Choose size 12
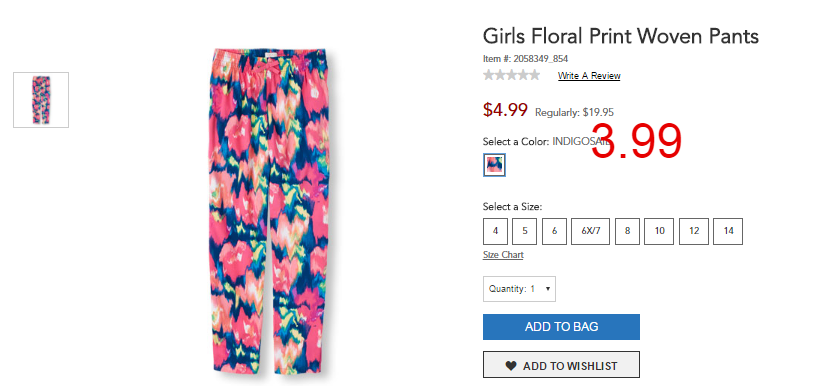825x386 pixels. click(x=694, y=231)
